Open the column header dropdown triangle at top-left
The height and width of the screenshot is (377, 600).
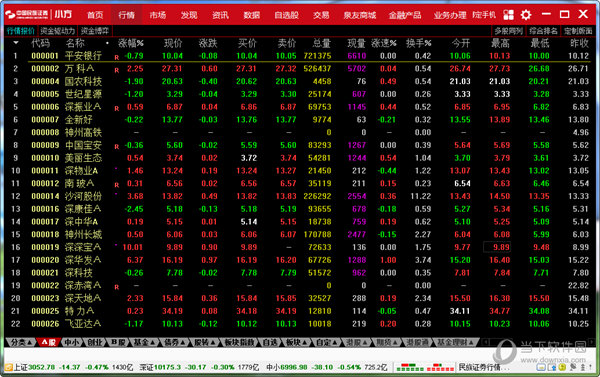point(16,42)
